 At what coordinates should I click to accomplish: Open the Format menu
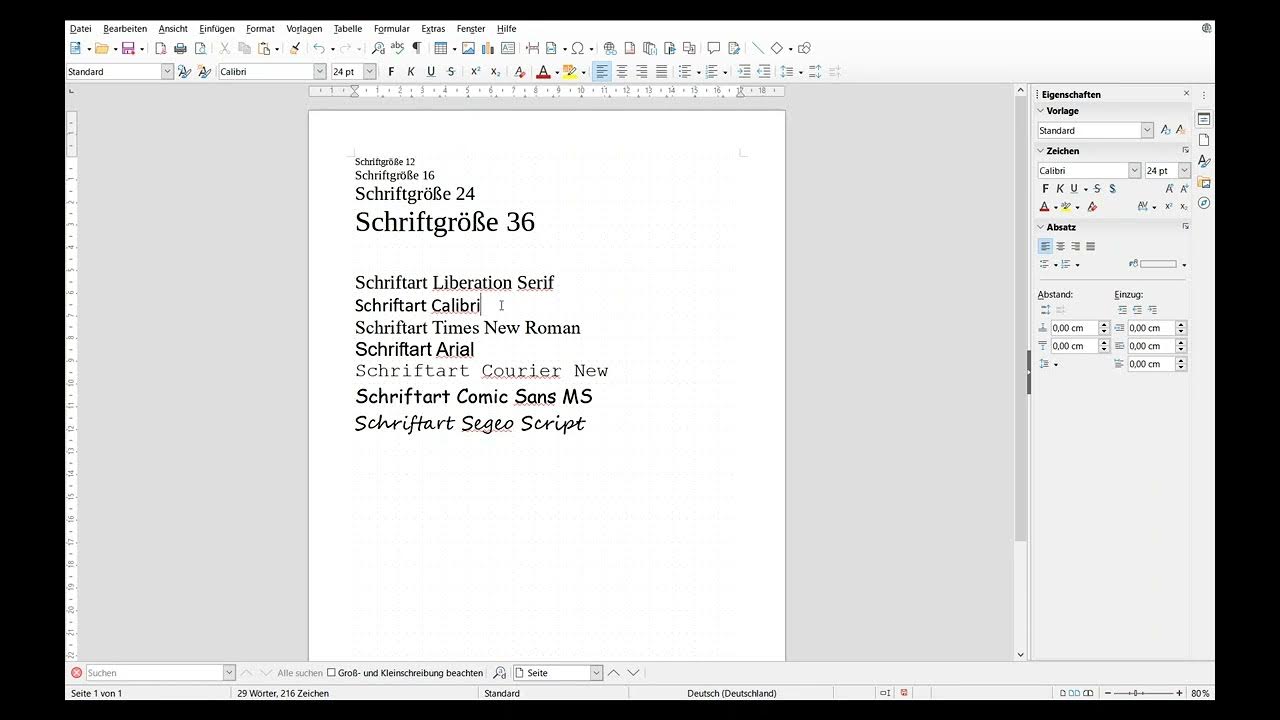pyautogui.click(x=260, y=29)
